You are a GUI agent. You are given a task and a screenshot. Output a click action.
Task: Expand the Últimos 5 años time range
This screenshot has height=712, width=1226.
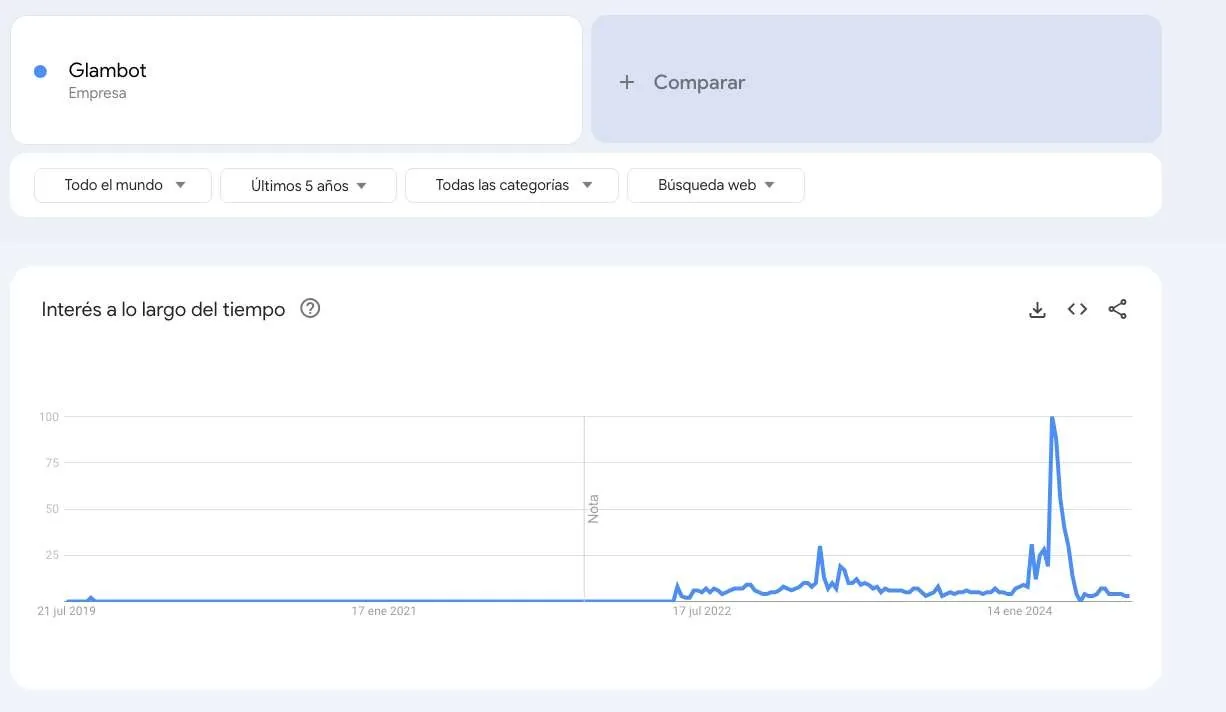[x=308, y=185]
